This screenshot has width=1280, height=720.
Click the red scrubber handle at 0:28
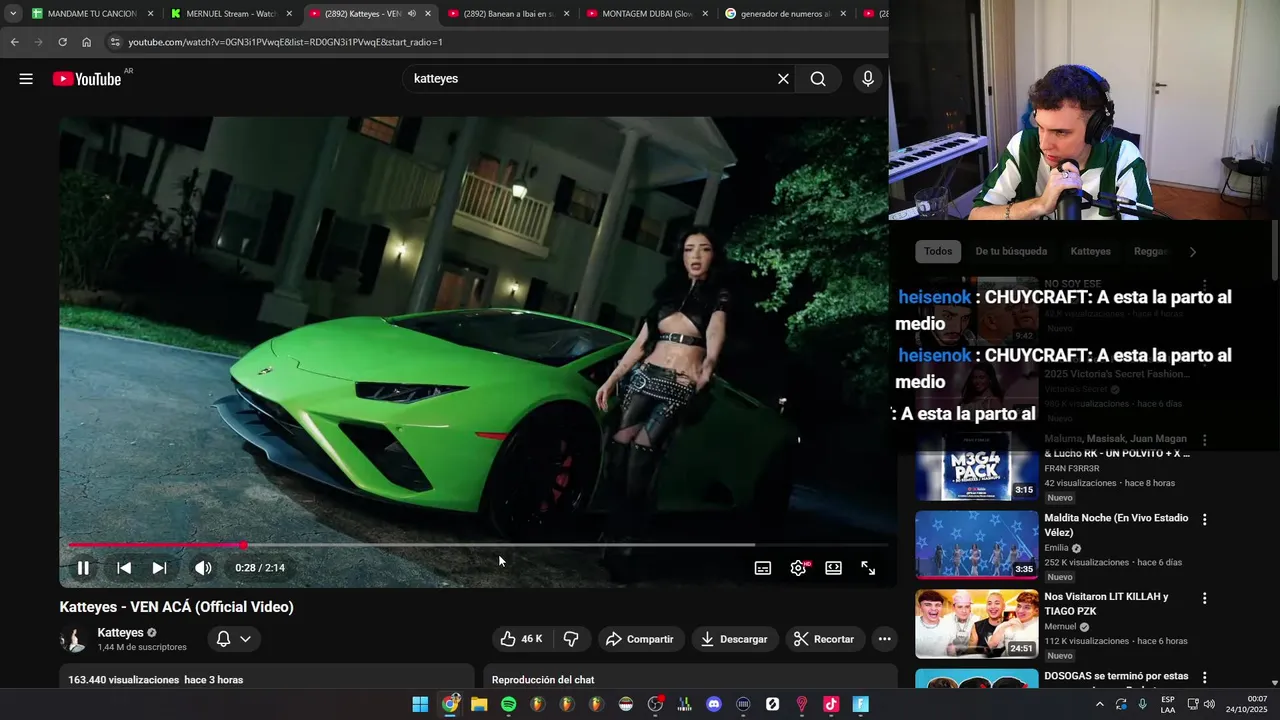[x=244, y=545]
